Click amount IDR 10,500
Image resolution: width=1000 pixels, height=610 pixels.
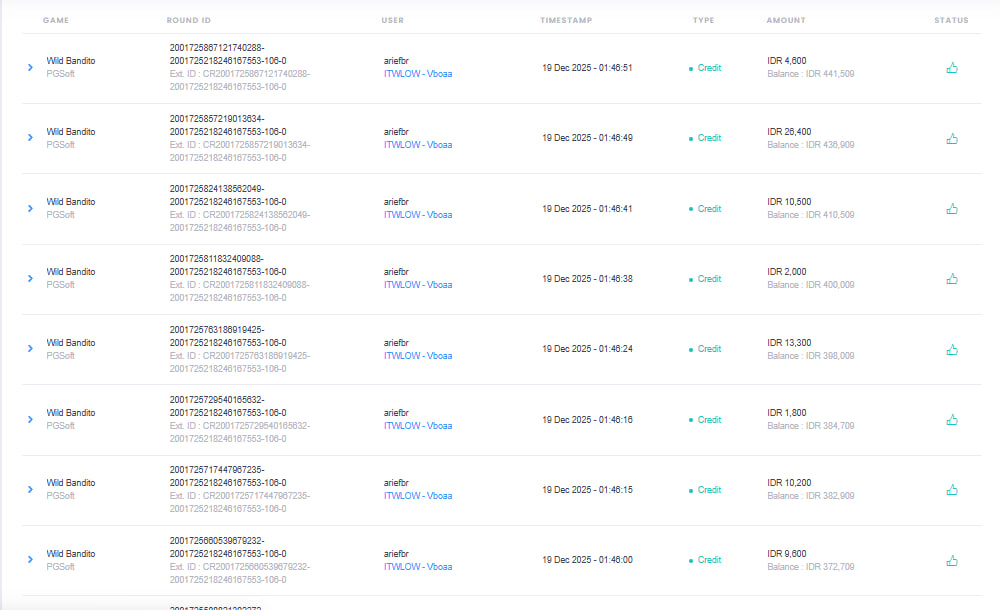790,202
